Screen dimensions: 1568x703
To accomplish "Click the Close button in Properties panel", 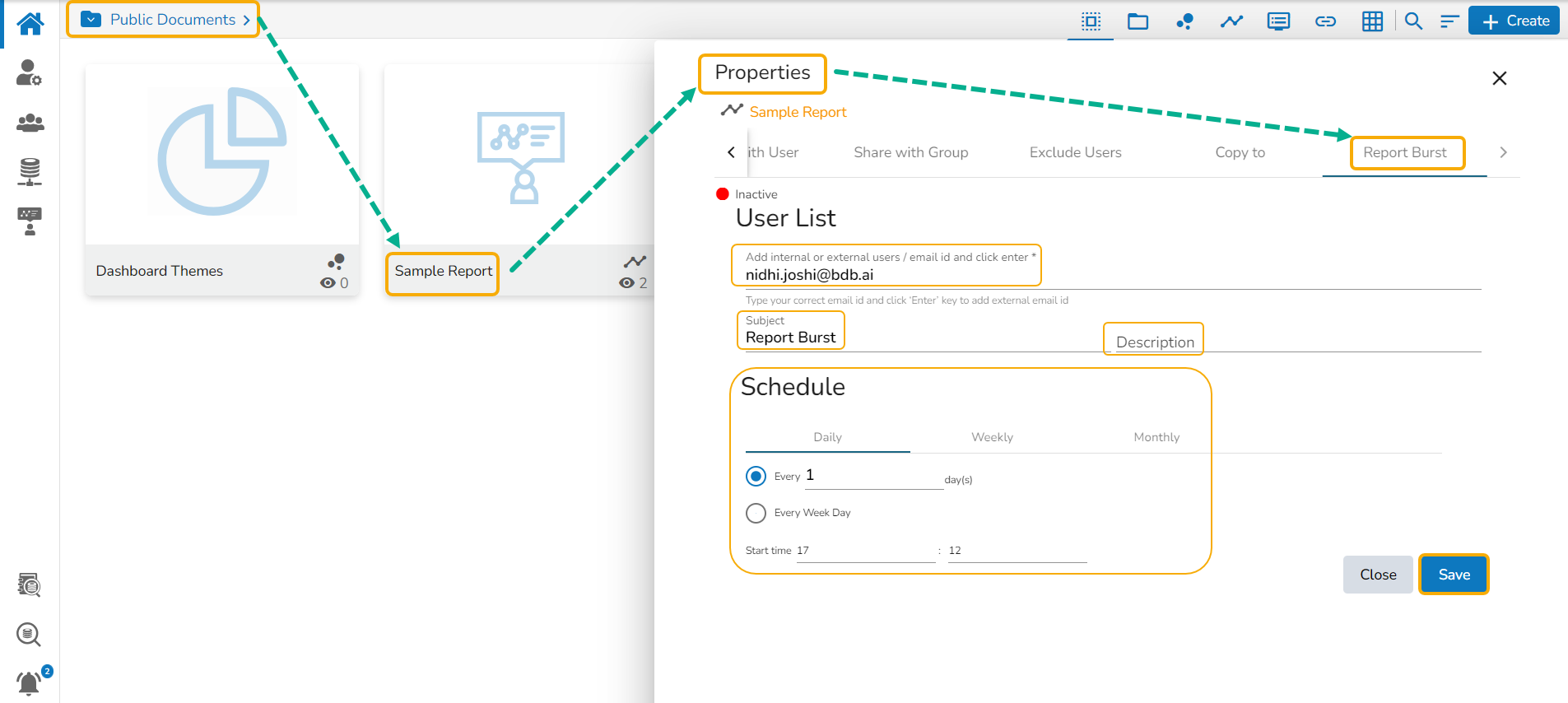I will pos(1378,575).
